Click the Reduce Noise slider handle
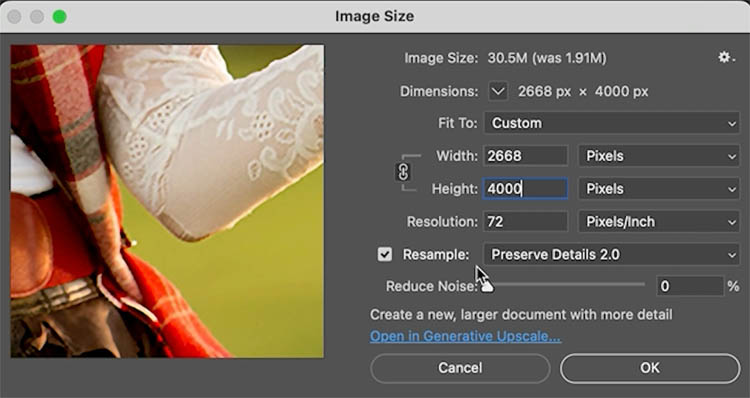 tap(486, 286)
